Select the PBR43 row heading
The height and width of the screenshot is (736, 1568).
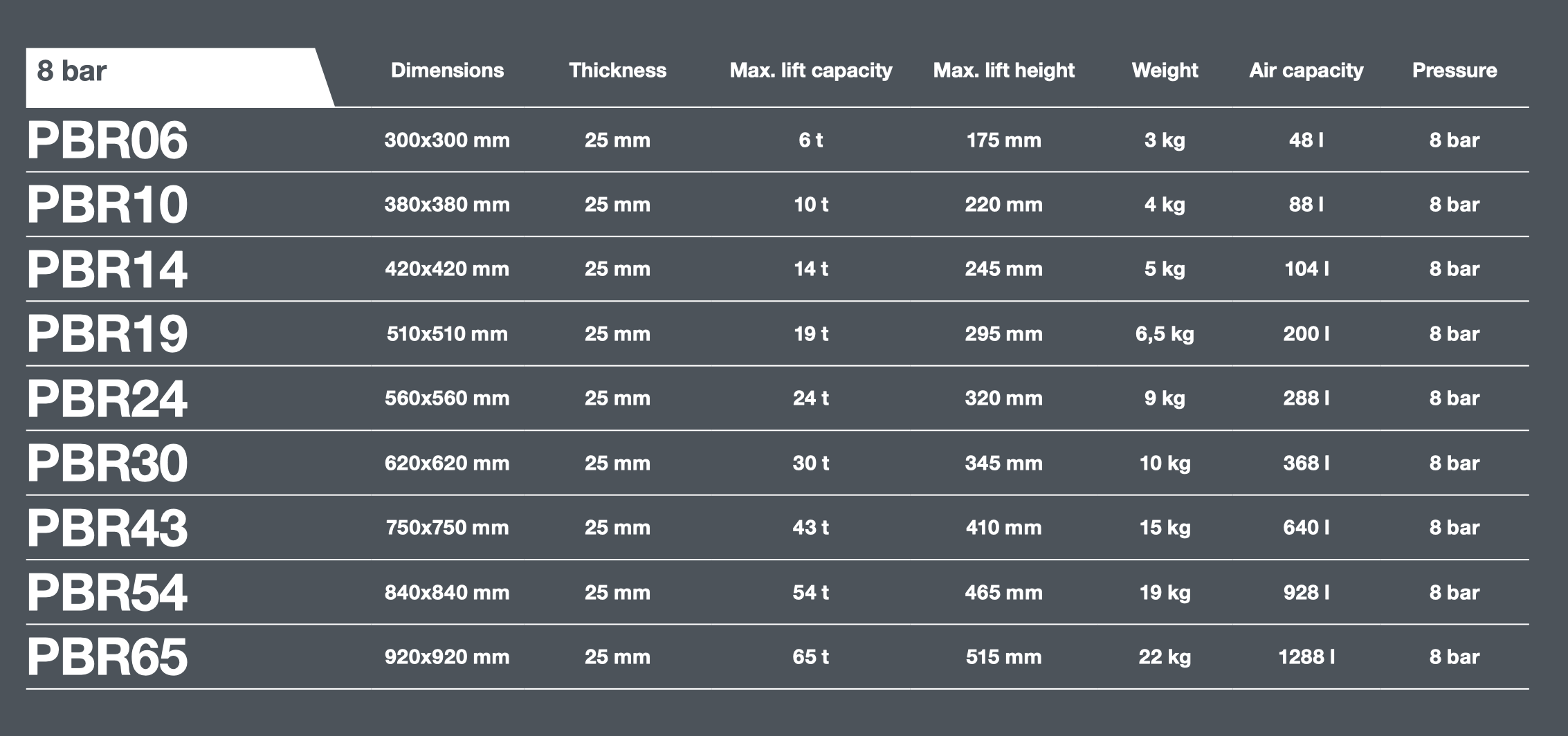click(x=107, y=528)
